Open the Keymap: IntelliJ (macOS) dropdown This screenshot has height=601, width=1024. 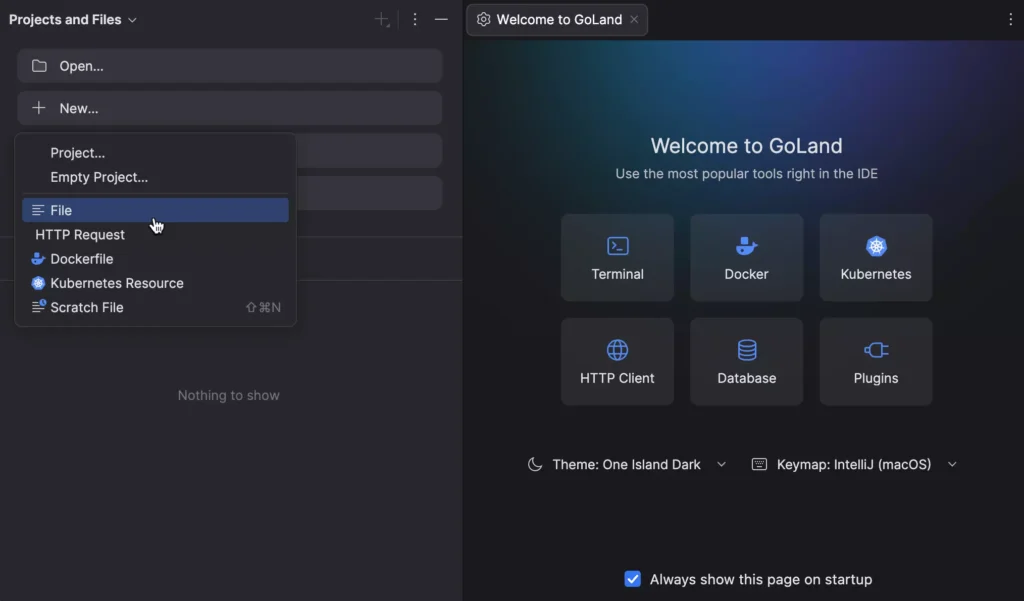pos(951,464)
